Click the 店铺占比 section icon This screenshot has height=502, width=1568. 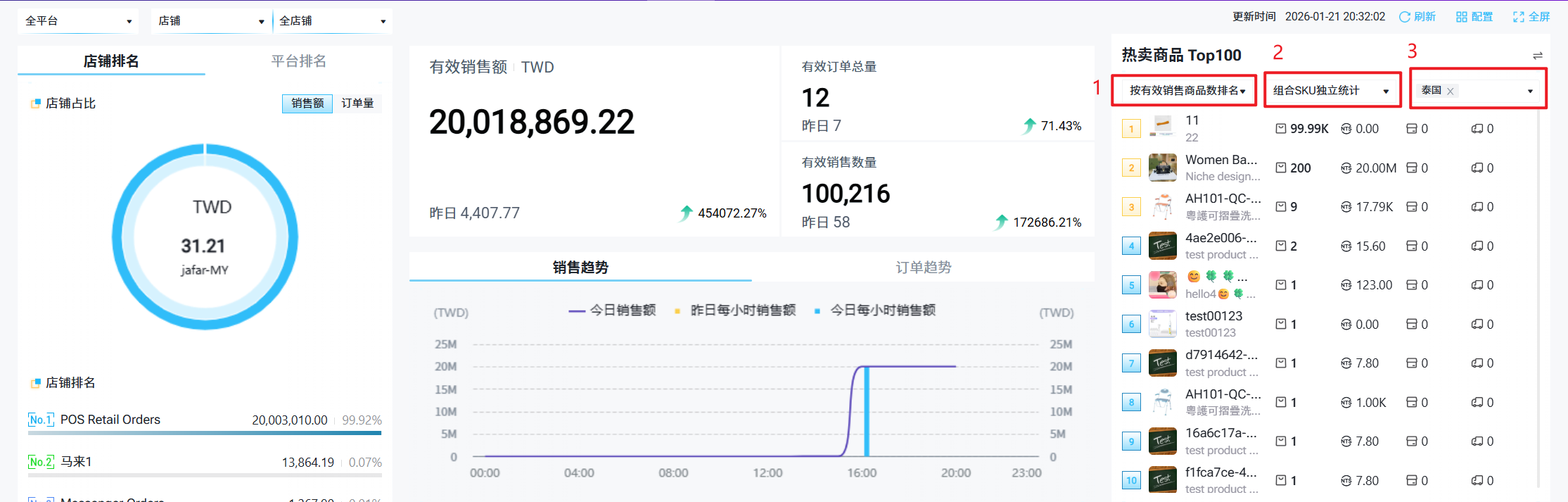tap(35, 103)
